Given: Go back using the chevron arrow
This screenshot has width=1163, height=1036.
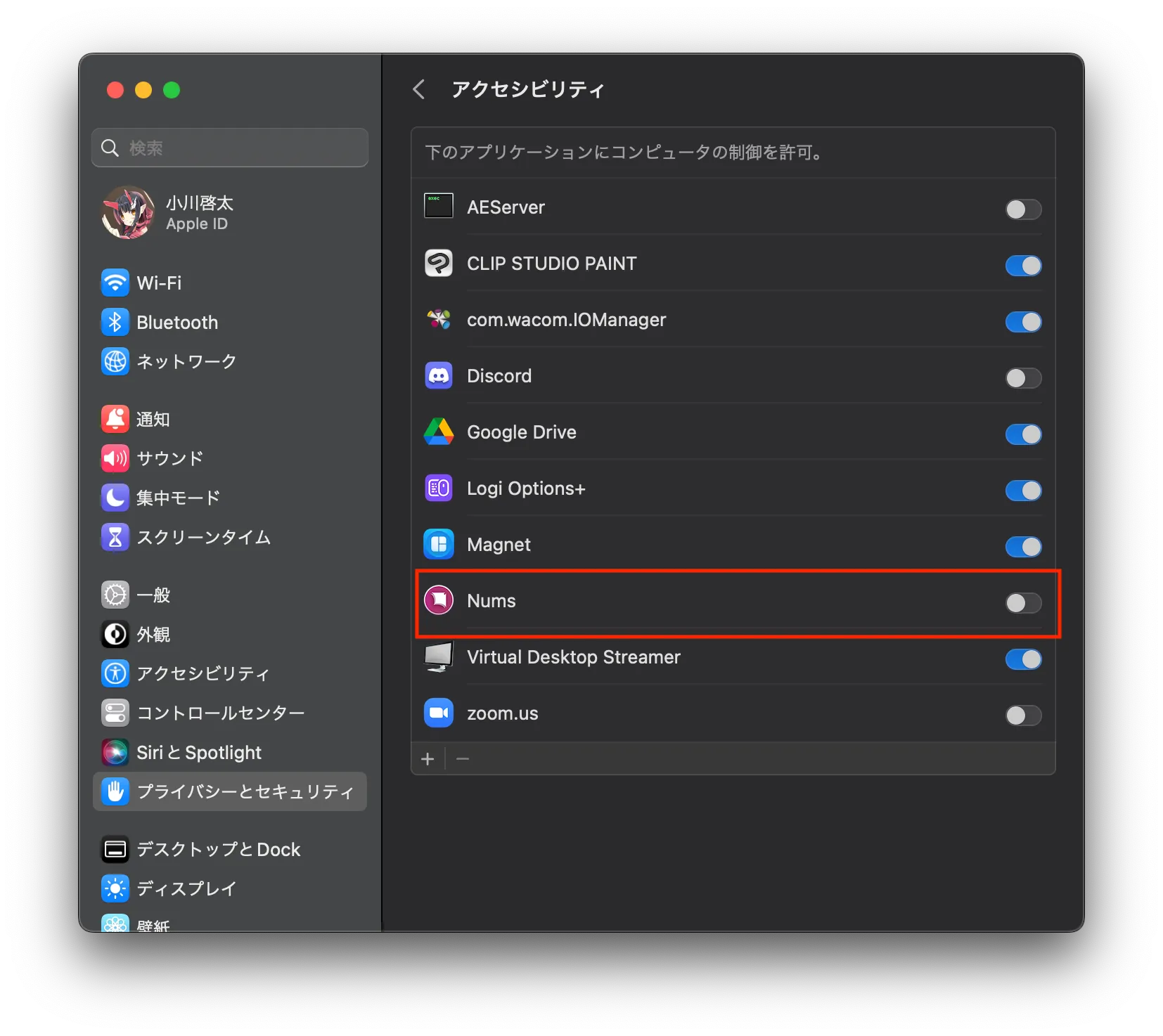Looking at the screenshot, I should coord(419,89).
